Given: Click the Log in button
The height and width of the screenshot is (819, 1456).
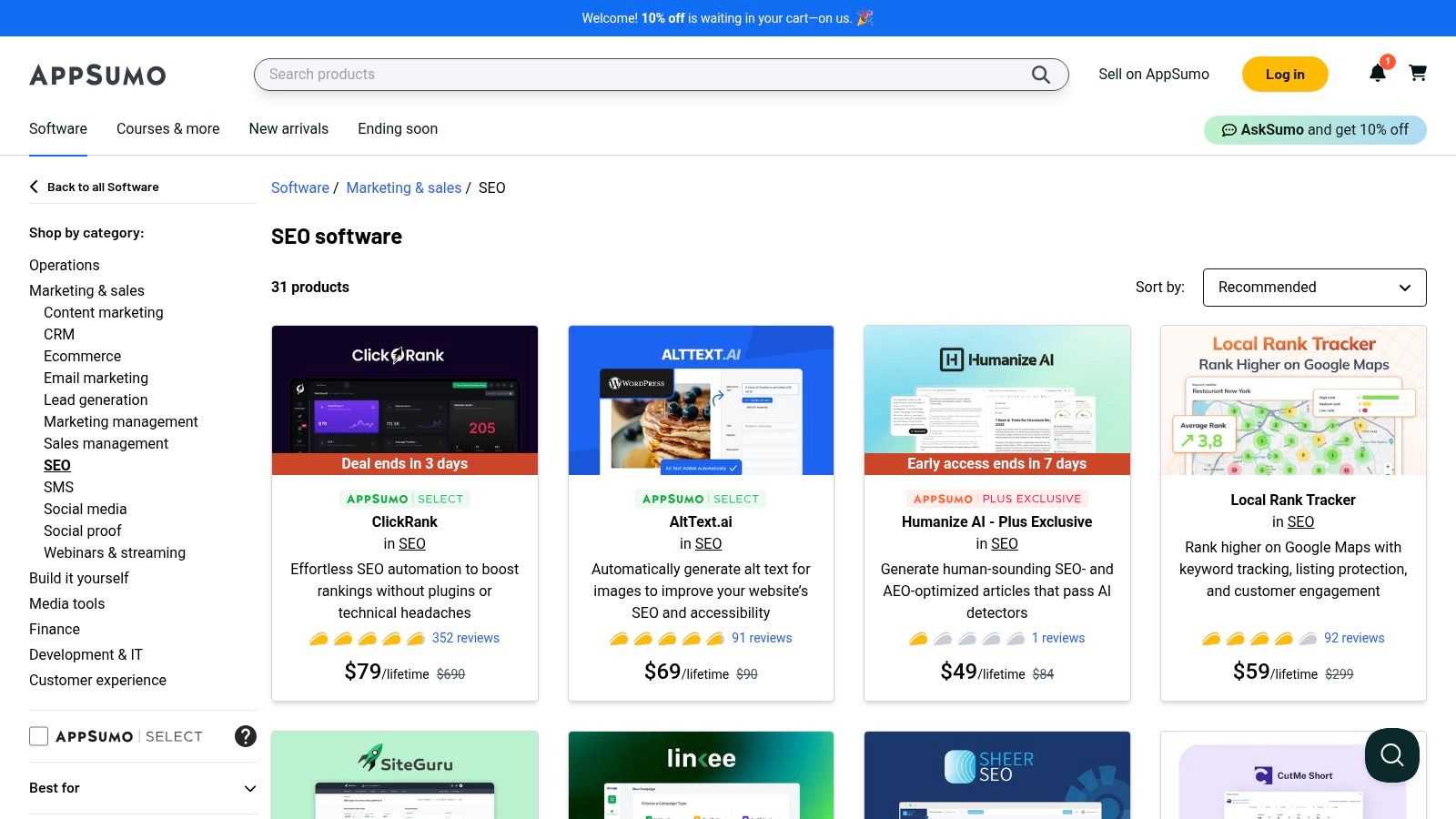Looking at the screenshot, I should point(1285,75).
